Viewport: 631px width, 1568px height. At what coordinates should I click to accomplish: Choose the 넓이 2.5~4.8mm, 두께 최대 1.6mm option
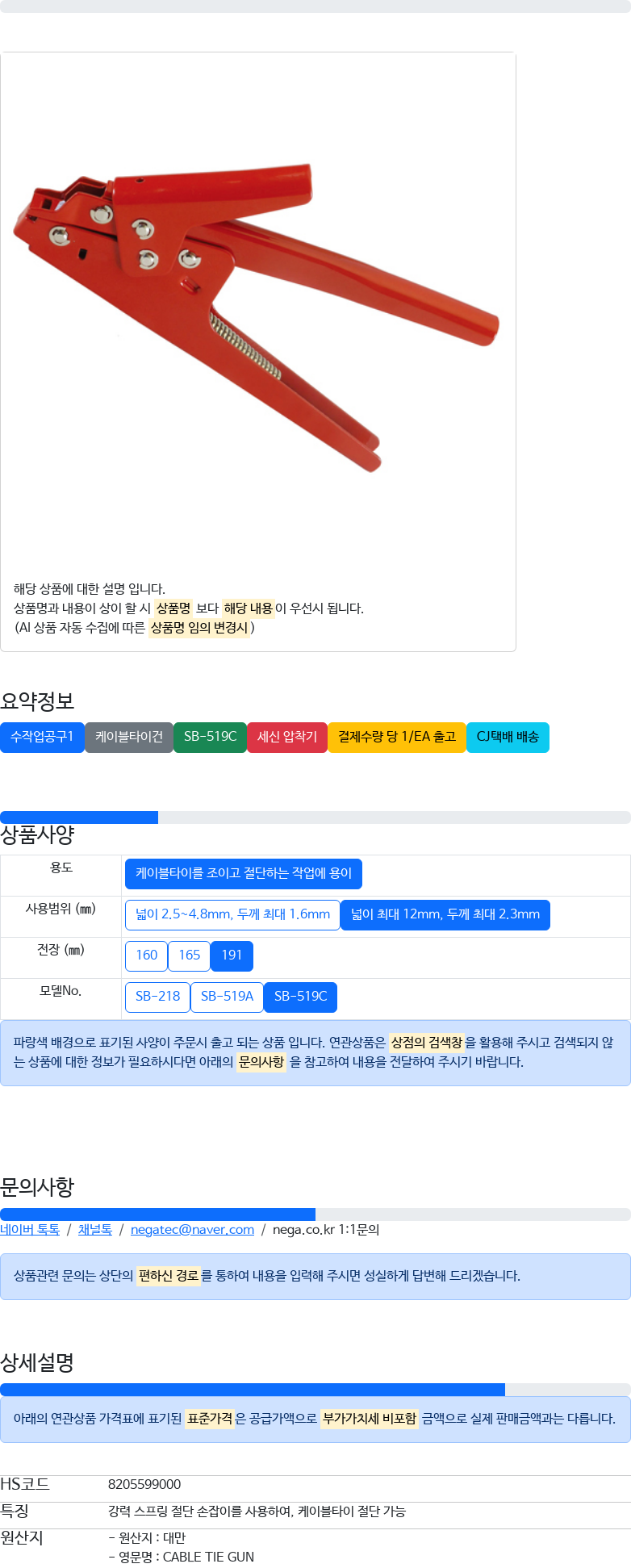point(232,914)
